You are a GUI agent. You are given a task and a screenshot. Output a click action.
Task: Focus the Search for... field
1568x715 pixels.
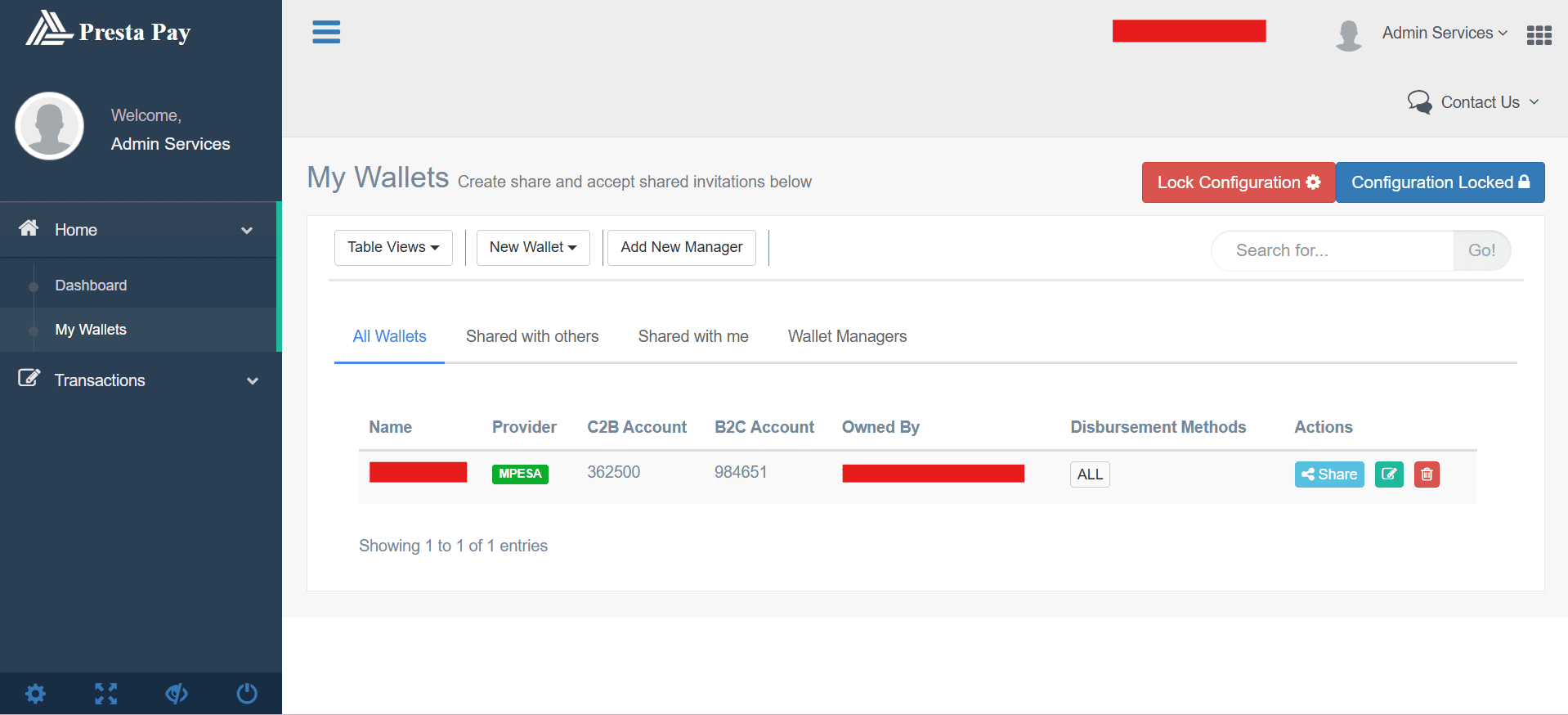1333,250
